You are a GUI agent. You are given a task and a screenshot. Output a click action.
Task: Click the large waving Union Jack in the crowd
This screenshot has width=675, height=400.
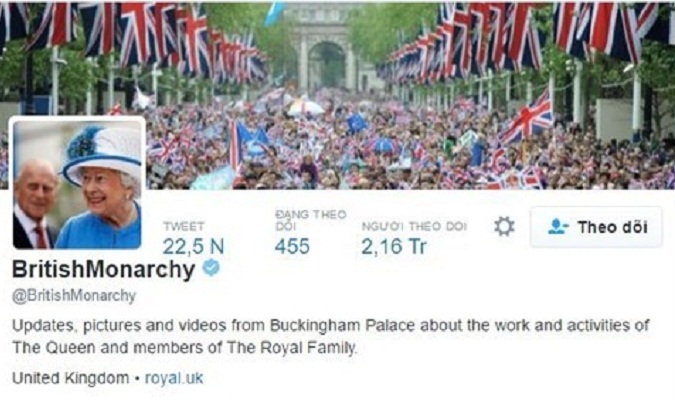pos(526,117)
